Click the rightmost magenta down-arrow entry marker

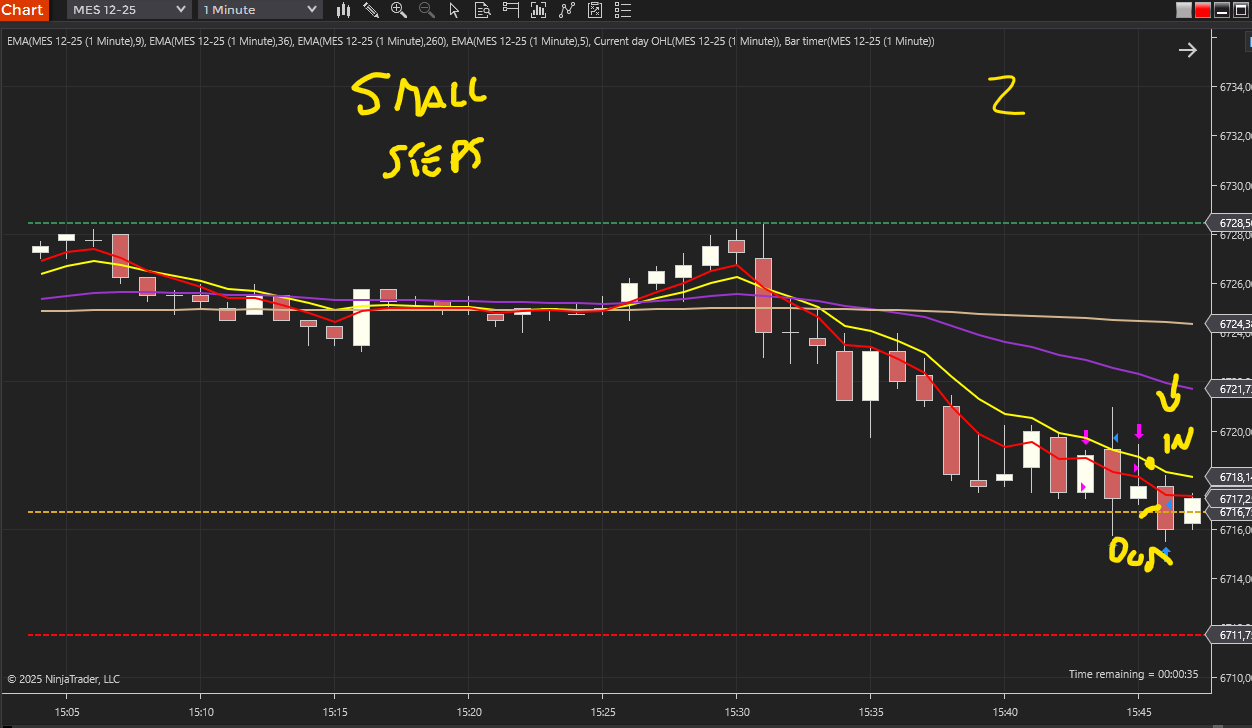[1138, 431]
